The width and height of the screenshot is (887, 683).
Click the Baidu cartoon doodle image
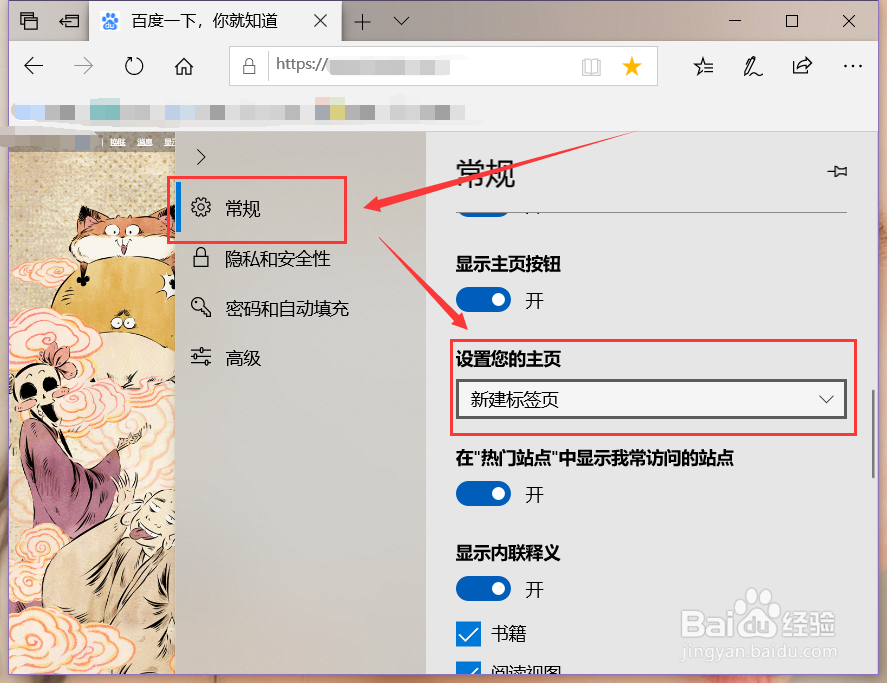[x=92, y=413]
